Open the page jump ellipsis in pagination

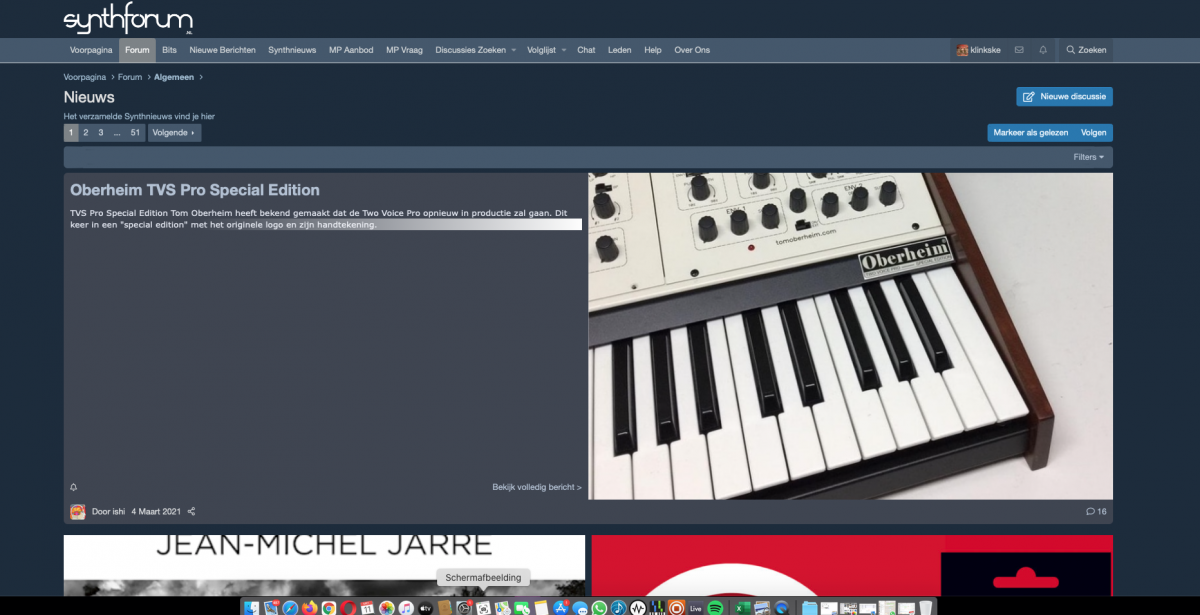[117, 132]
